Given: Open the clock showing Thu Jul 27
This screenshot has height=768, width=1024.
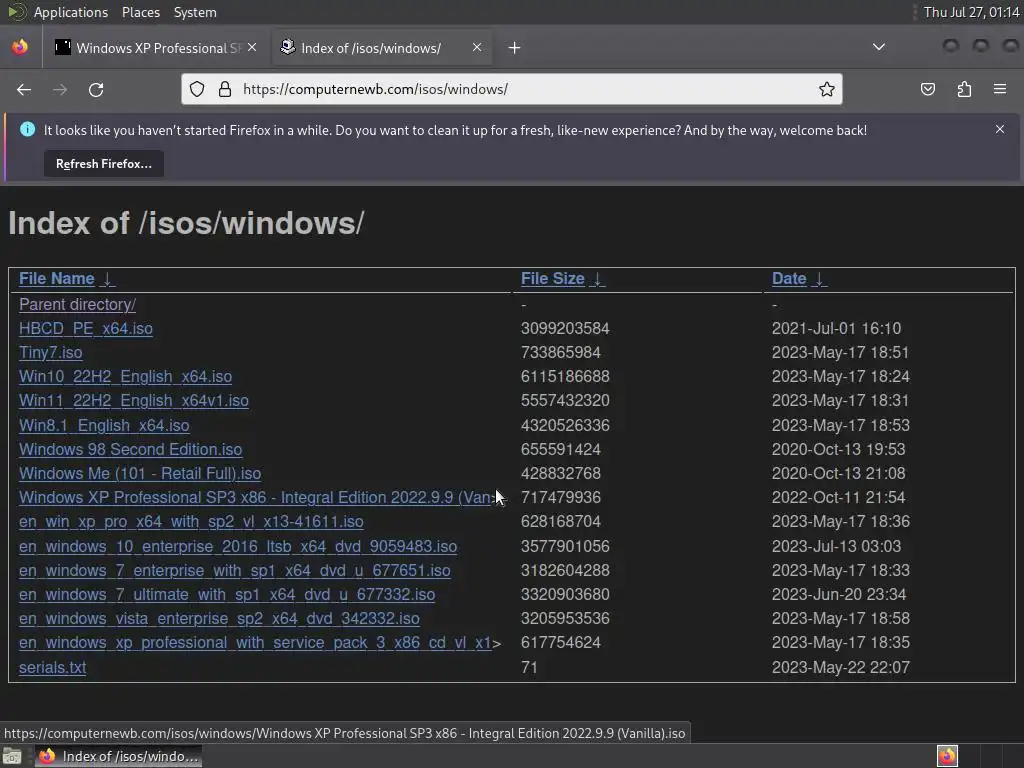Looking at the screenshot, I should 971,12.
